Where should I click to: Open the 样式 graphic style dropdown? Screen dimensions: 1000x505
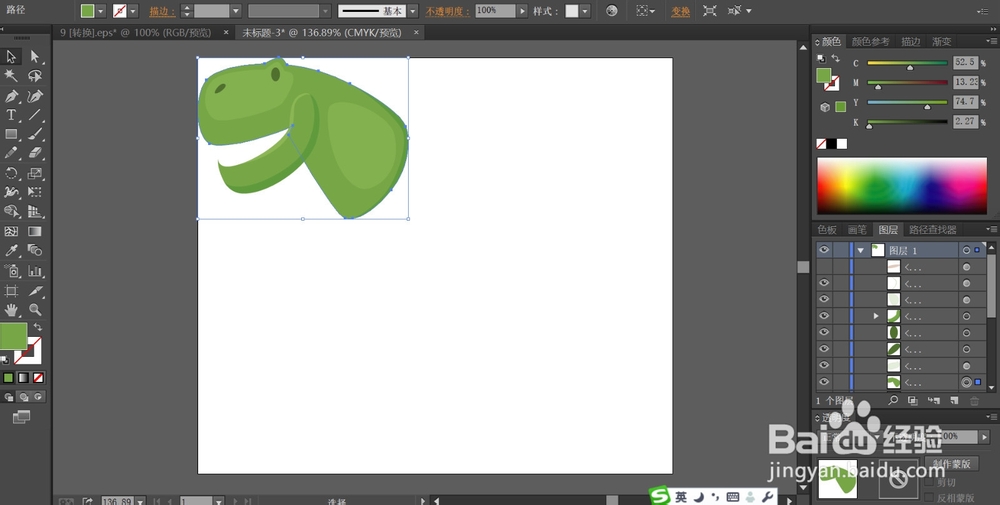pos(585,11)
